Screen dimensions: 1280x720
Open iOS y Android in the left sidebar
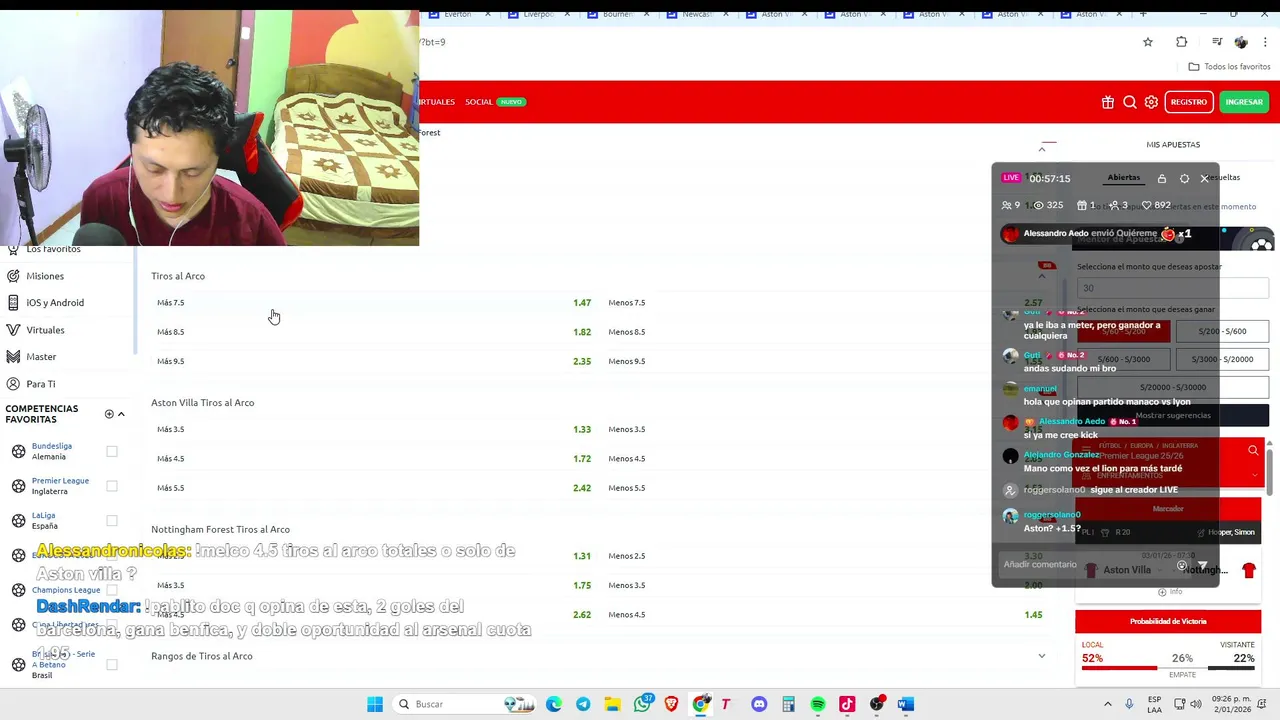tap(55, 303)
